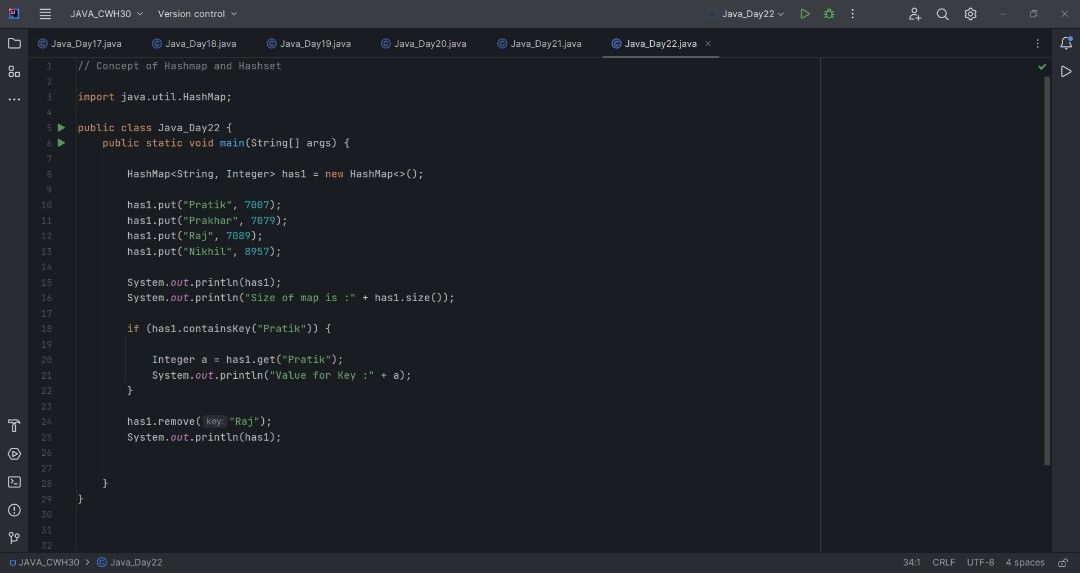Place cursor on line 8 HashMap declaration
This screenshot has height=573, width=1080.
coord(275,174)
